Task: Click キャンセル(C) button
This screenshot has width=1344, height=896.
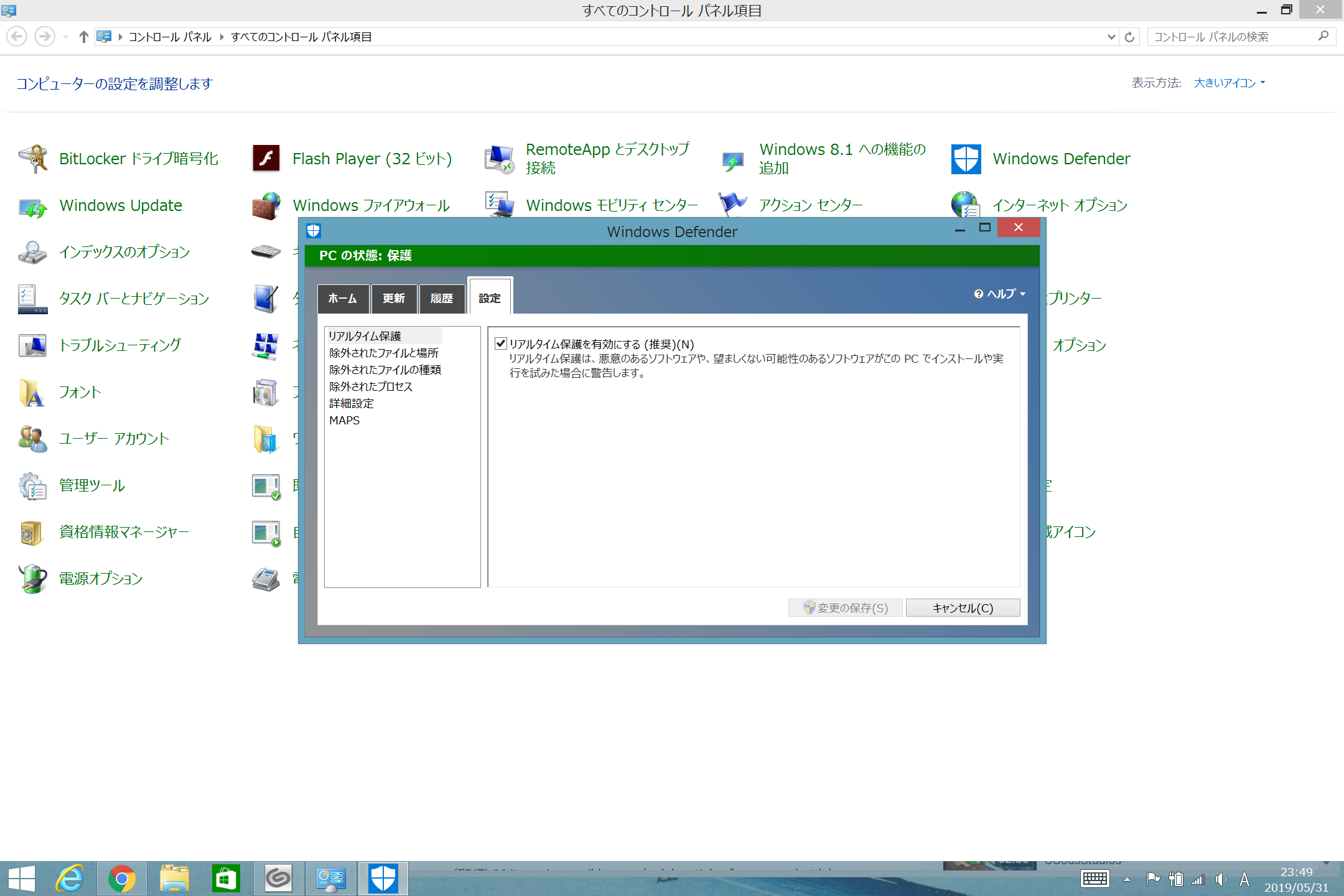Action: [x=963, y=608]
